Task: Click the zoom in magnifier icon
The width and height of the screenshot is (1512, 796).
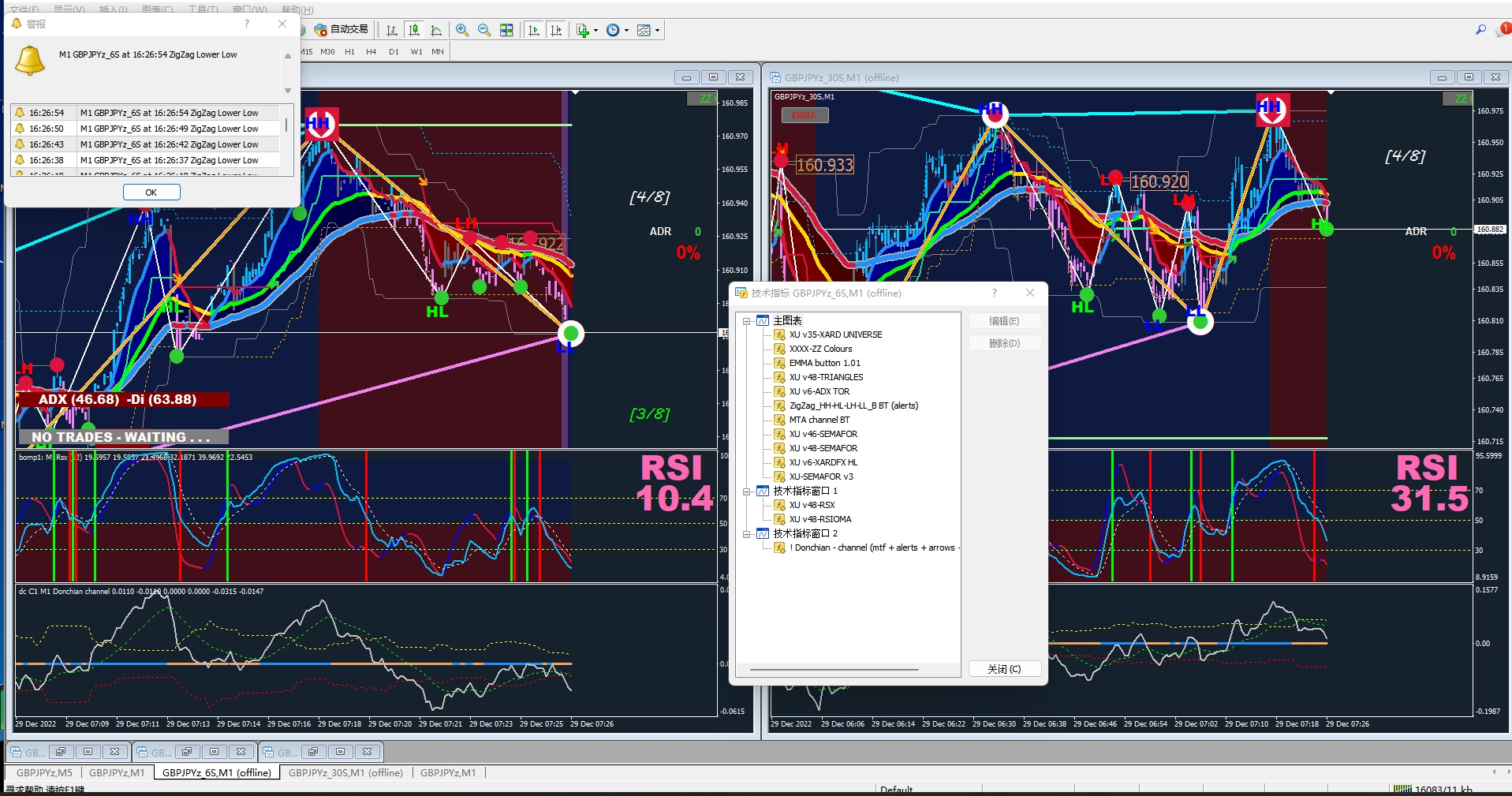Action: (462, 30)
